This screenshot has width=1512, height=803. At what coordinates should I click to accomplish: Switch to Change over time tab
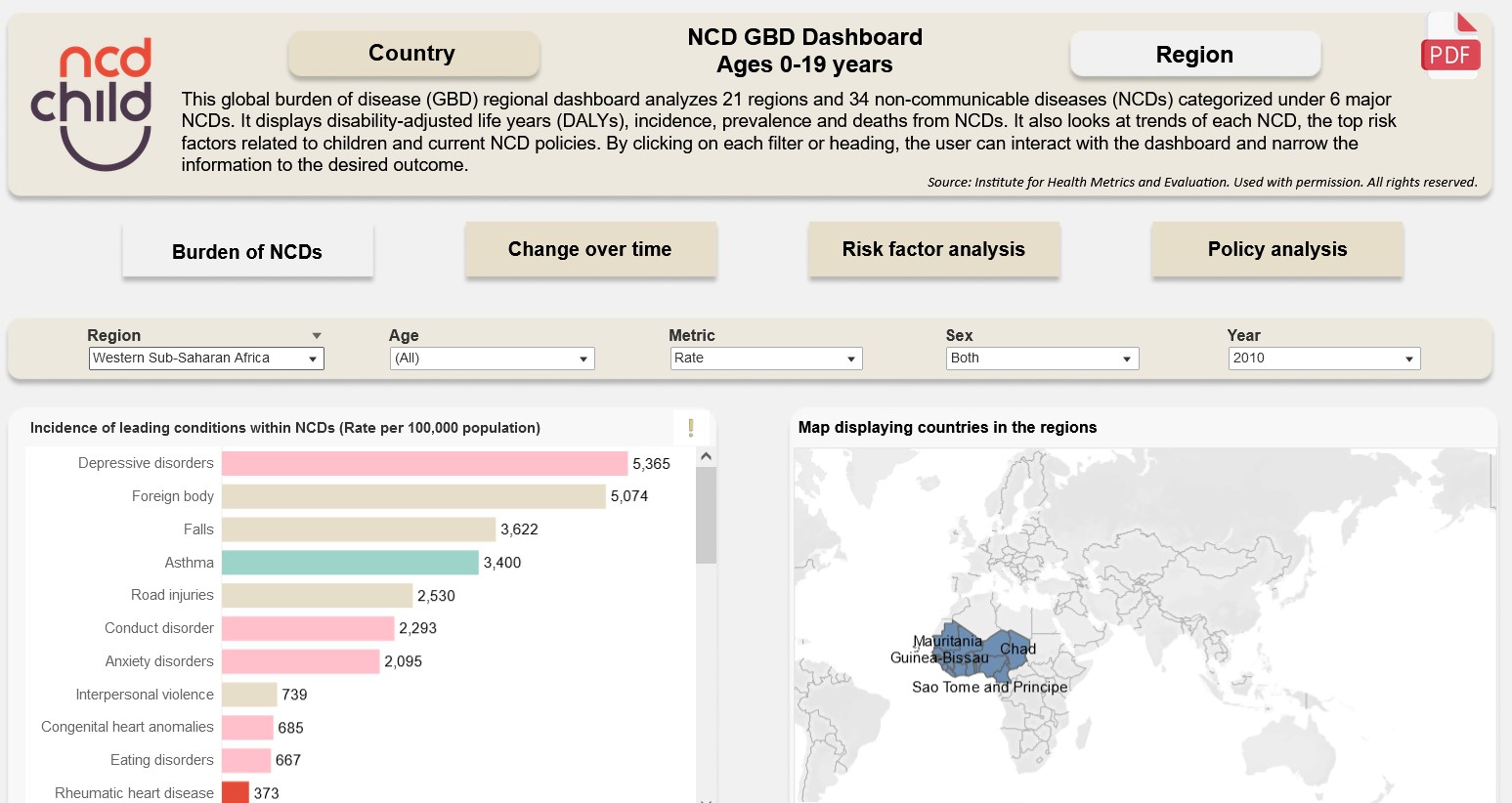(x=590, y=250)
